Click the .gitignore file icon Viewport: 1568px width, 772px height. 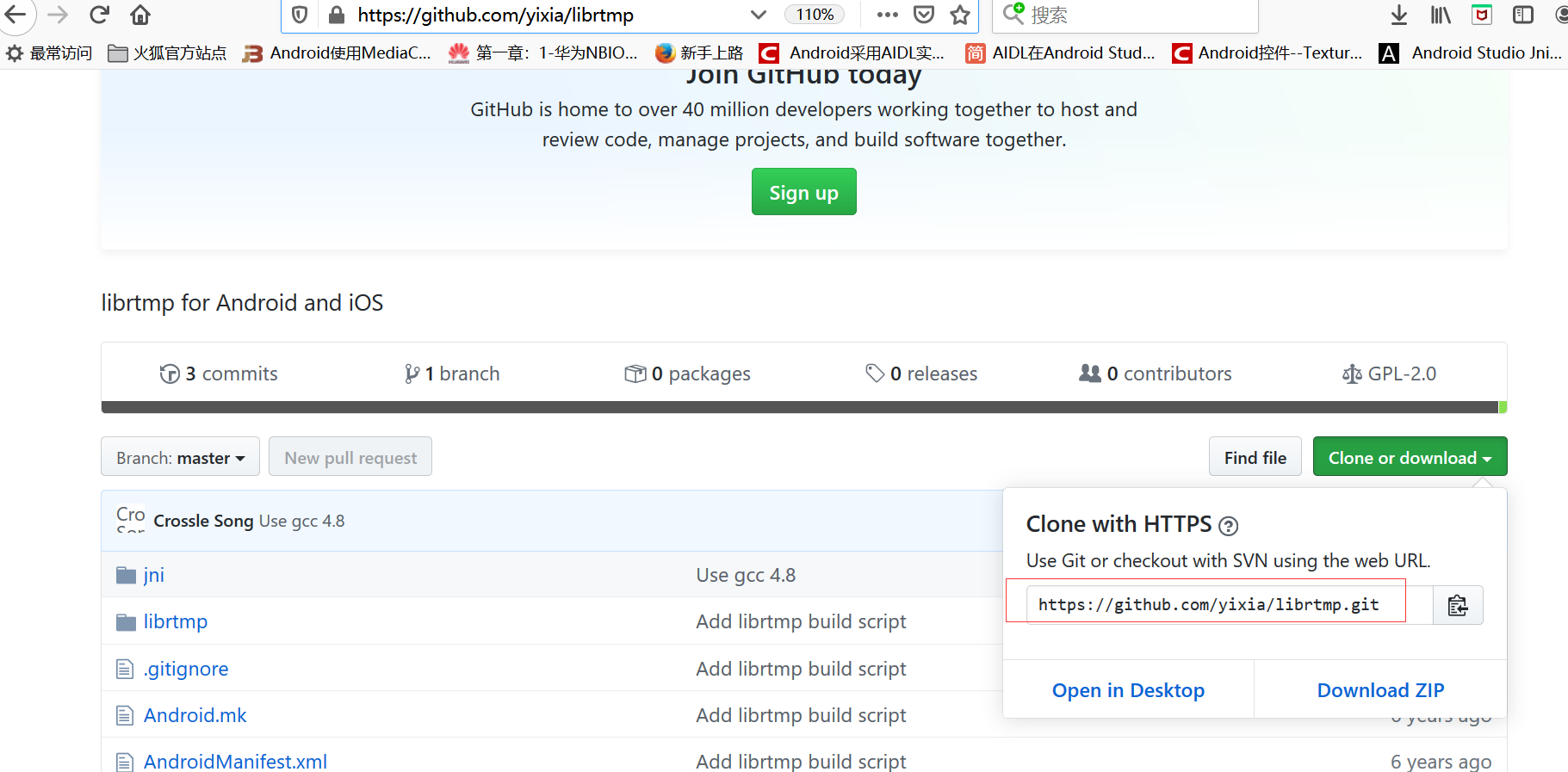click(125, 669)
